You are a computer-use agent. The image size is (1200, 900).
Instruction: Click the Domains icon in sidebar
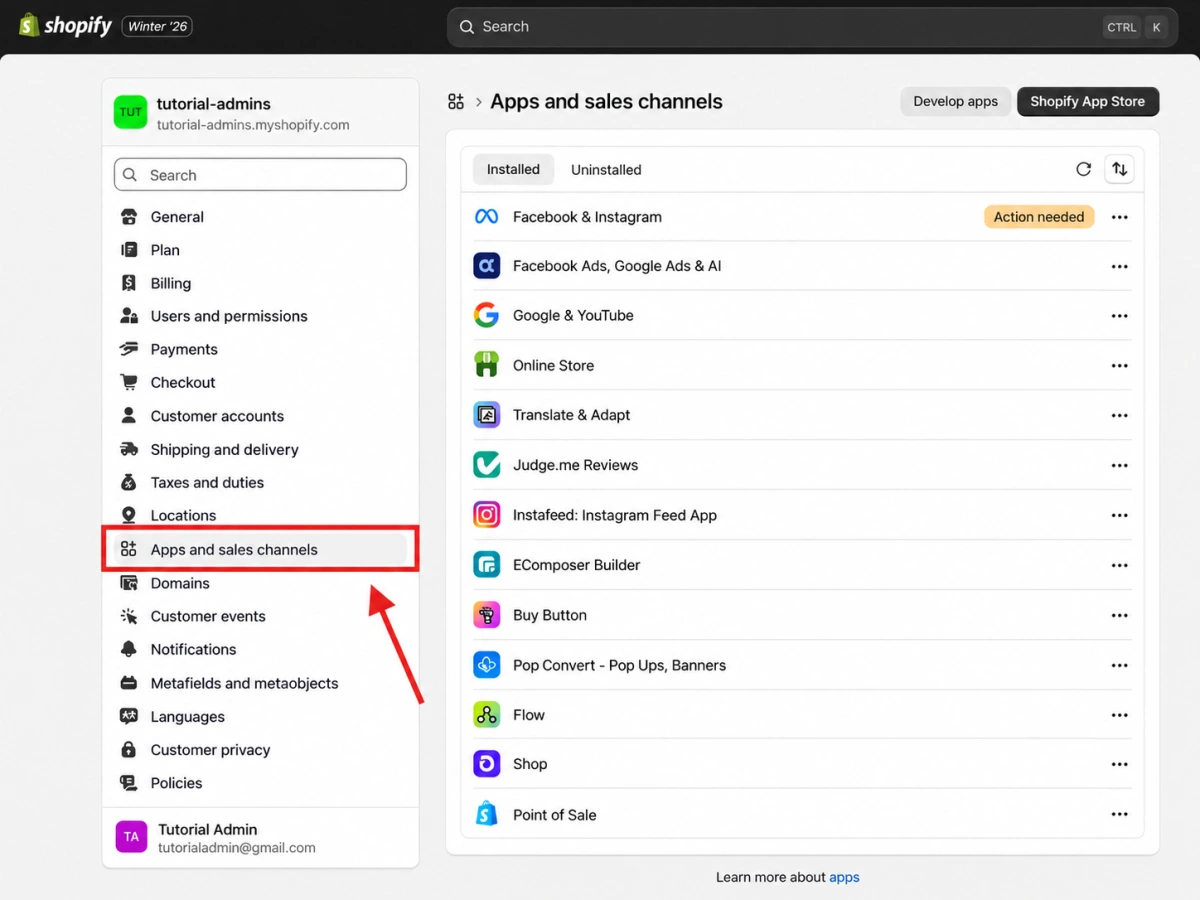pyautogui.click(x=128, y=583)
